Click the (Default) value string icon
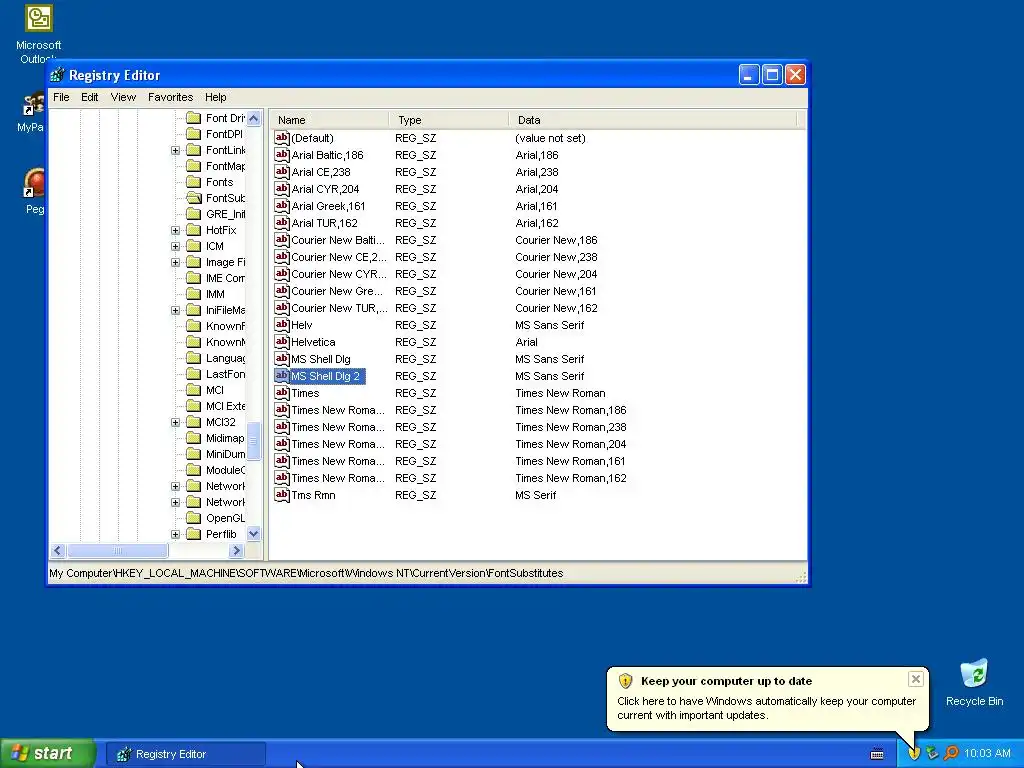The height and width of the screenshot is (768, 1024). coord(281,138)
